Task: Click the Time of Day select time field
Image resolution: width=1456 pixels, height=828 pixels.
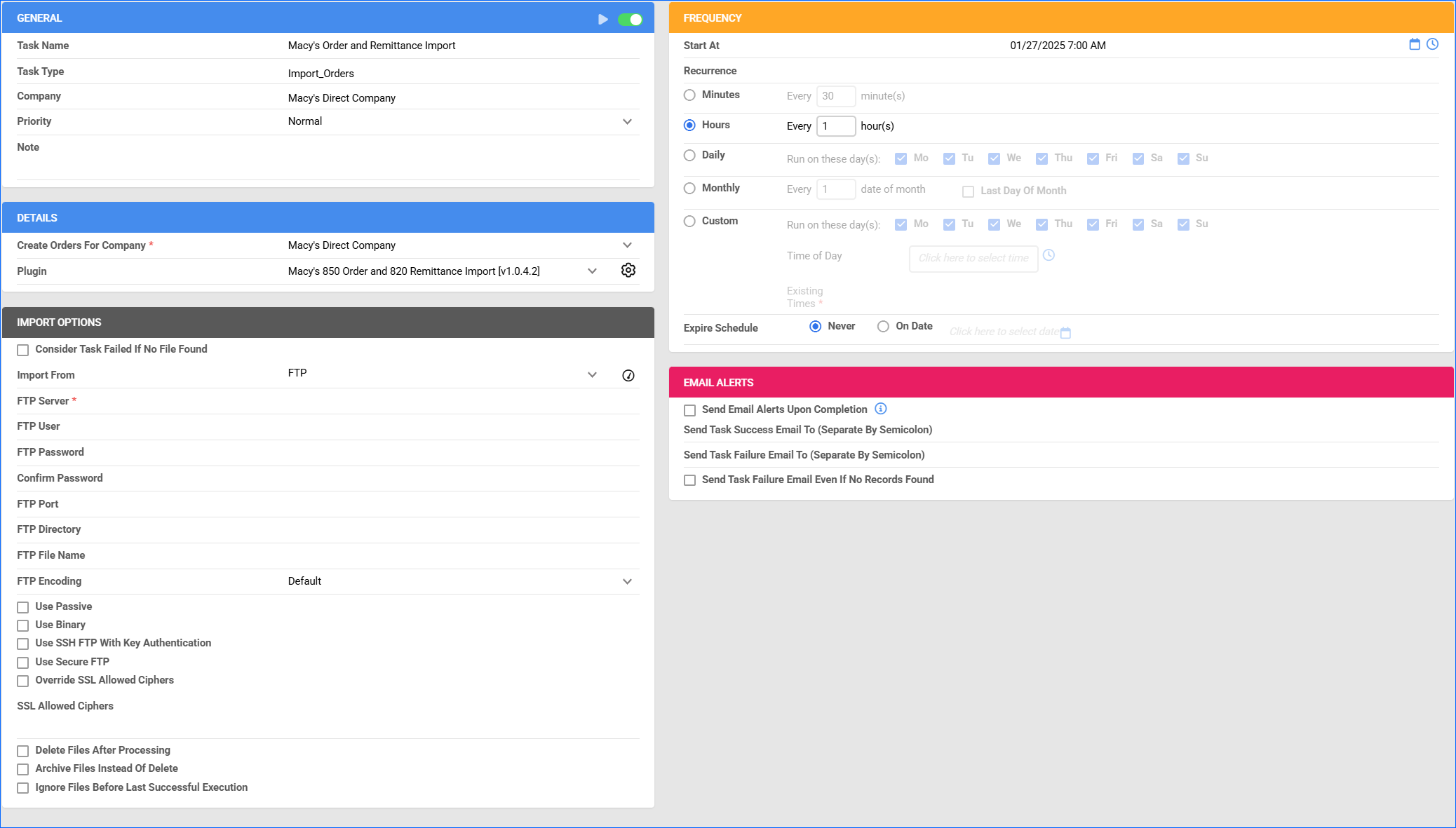Action: coord(973,258)
